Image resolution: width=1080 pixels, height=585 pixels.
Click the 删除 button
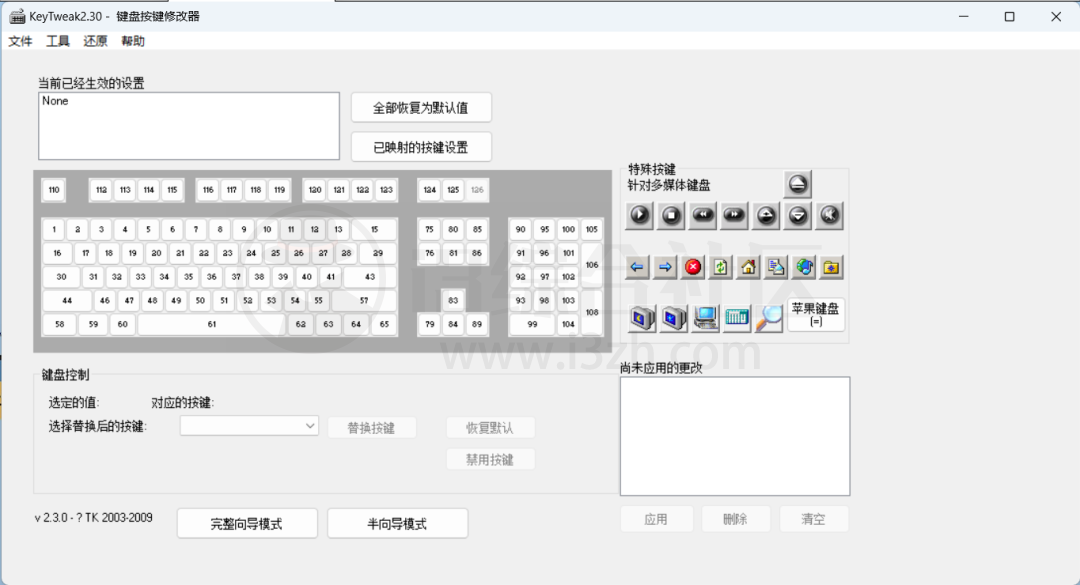pos(735,520)
